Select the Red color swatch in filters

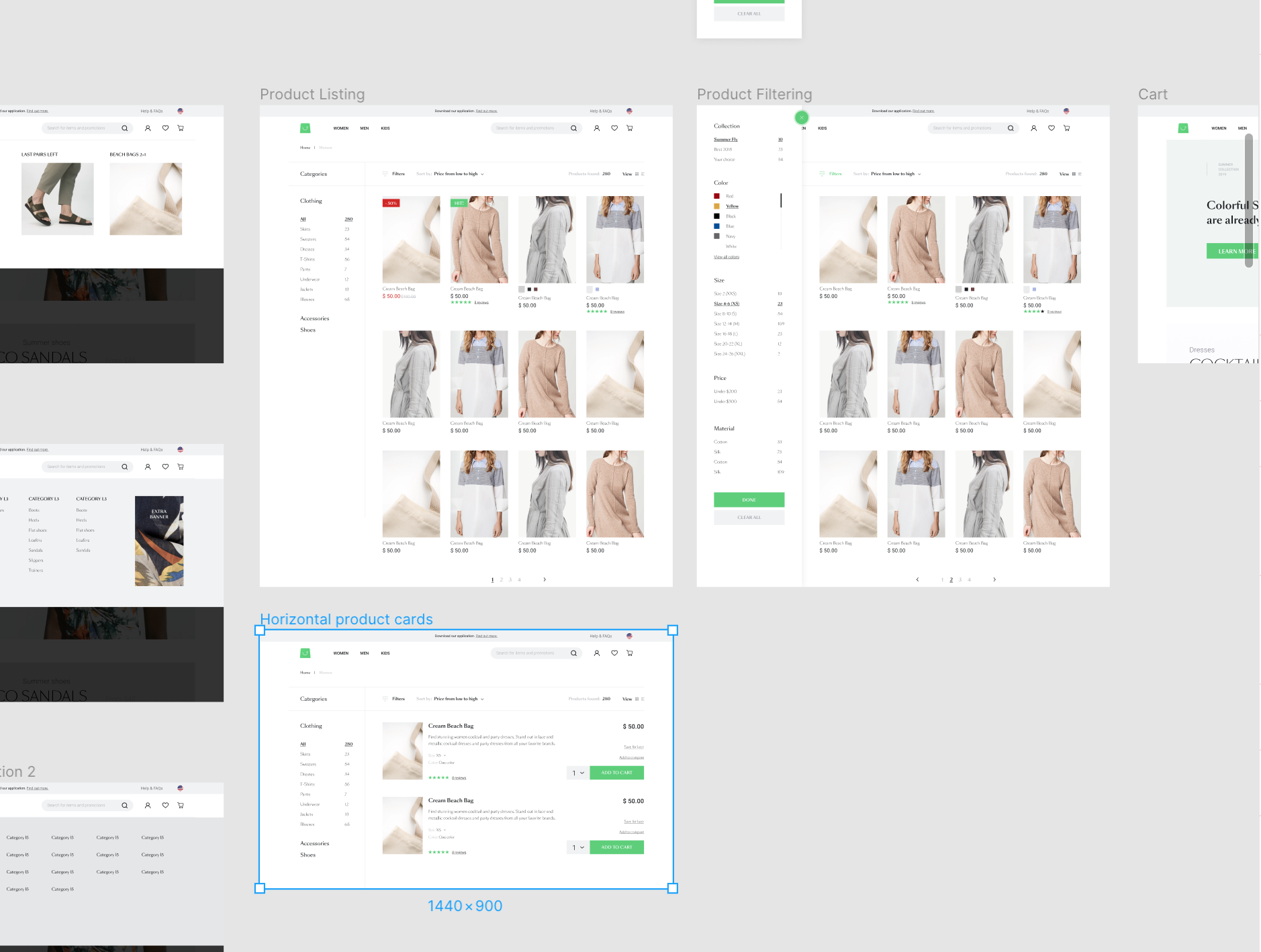tap(716, 195)
